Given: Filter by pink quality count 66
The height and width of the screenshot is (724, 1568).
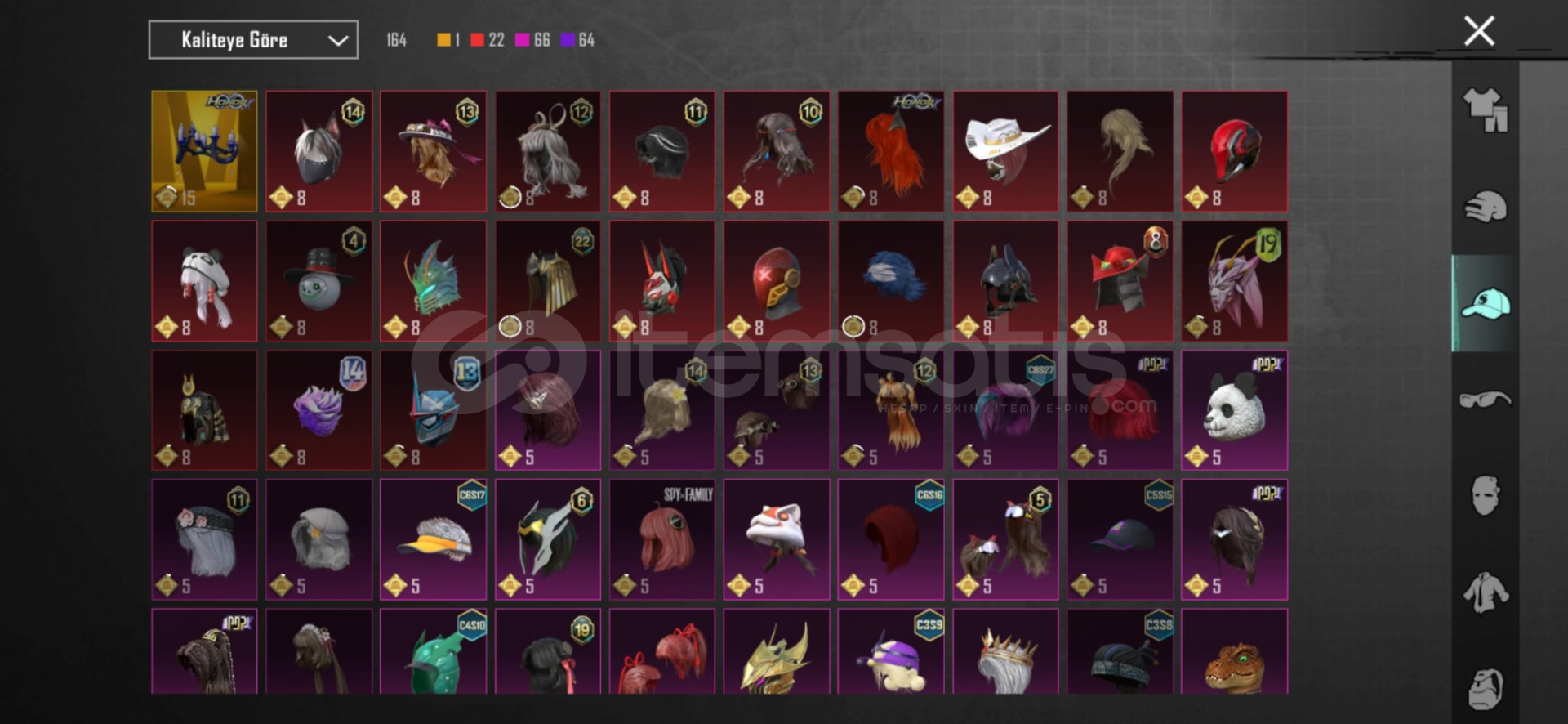Looking at the screenshot, I should [532, 40].
